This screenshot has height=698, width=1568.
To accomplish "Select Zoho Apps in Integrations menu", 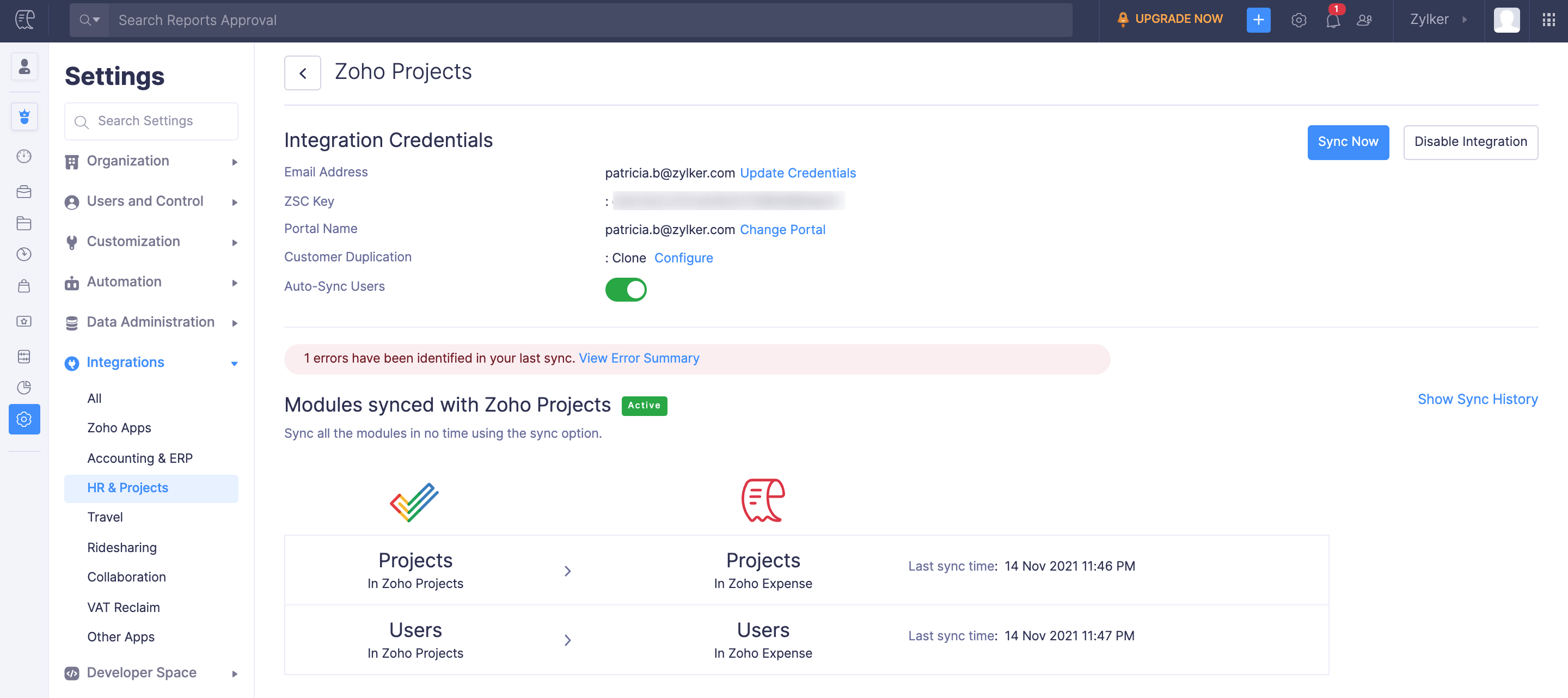I will pyautogui.click(x=119, y=428).
